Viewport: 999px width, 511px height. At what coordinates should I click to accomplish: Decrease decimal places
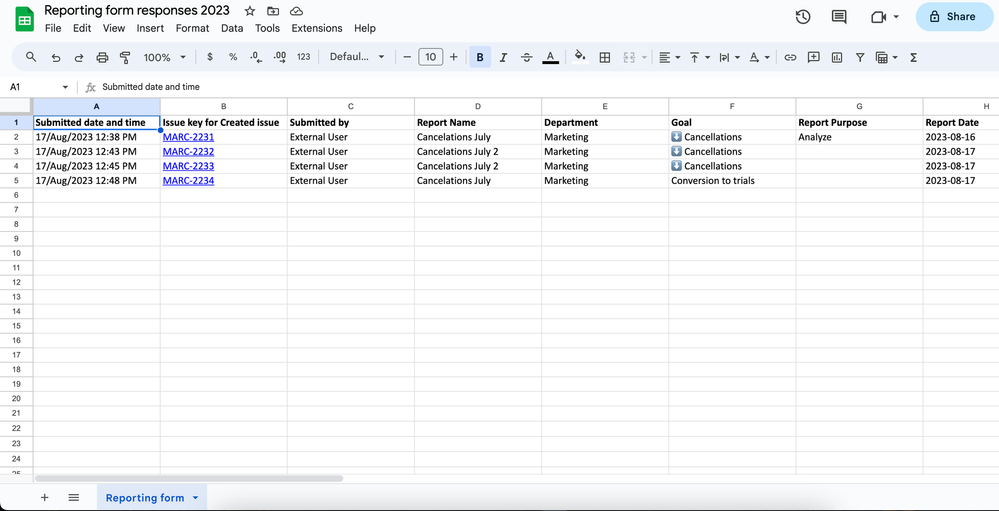click(256, 57)
